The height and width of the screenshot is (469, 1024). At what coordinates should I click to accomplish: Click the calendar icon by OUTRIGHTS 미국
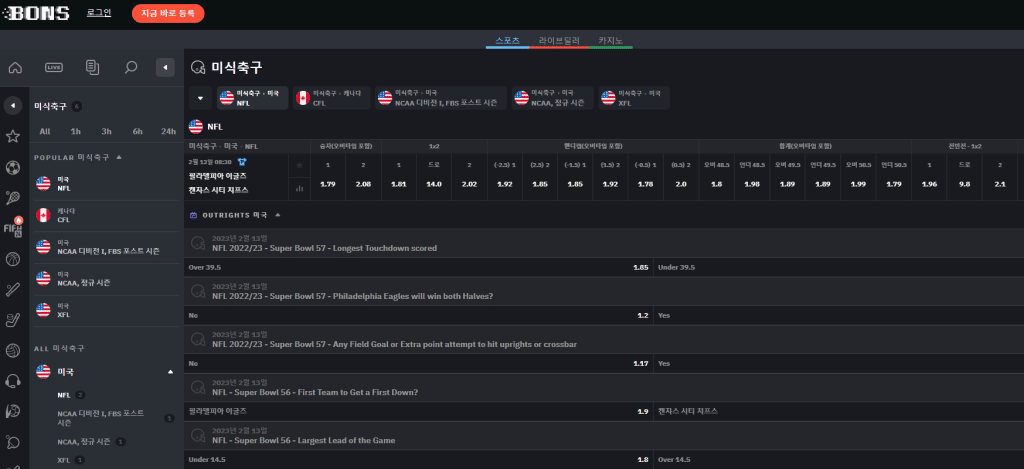[x=193, y=215]
